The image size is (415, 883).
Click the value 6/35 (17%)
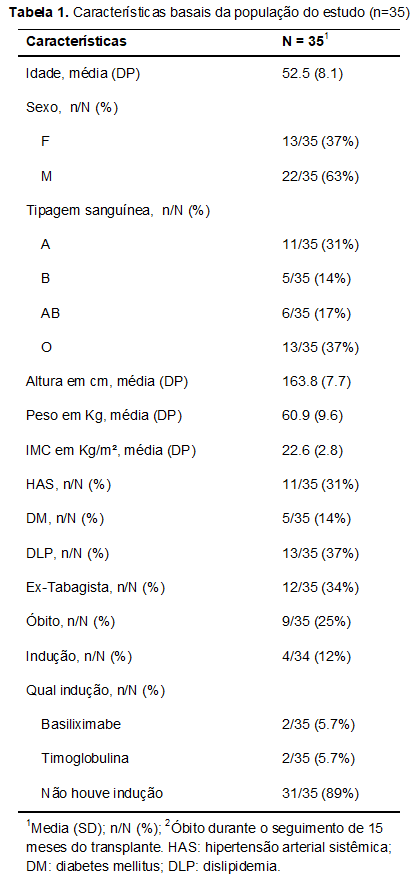click(x=317, y=314)
